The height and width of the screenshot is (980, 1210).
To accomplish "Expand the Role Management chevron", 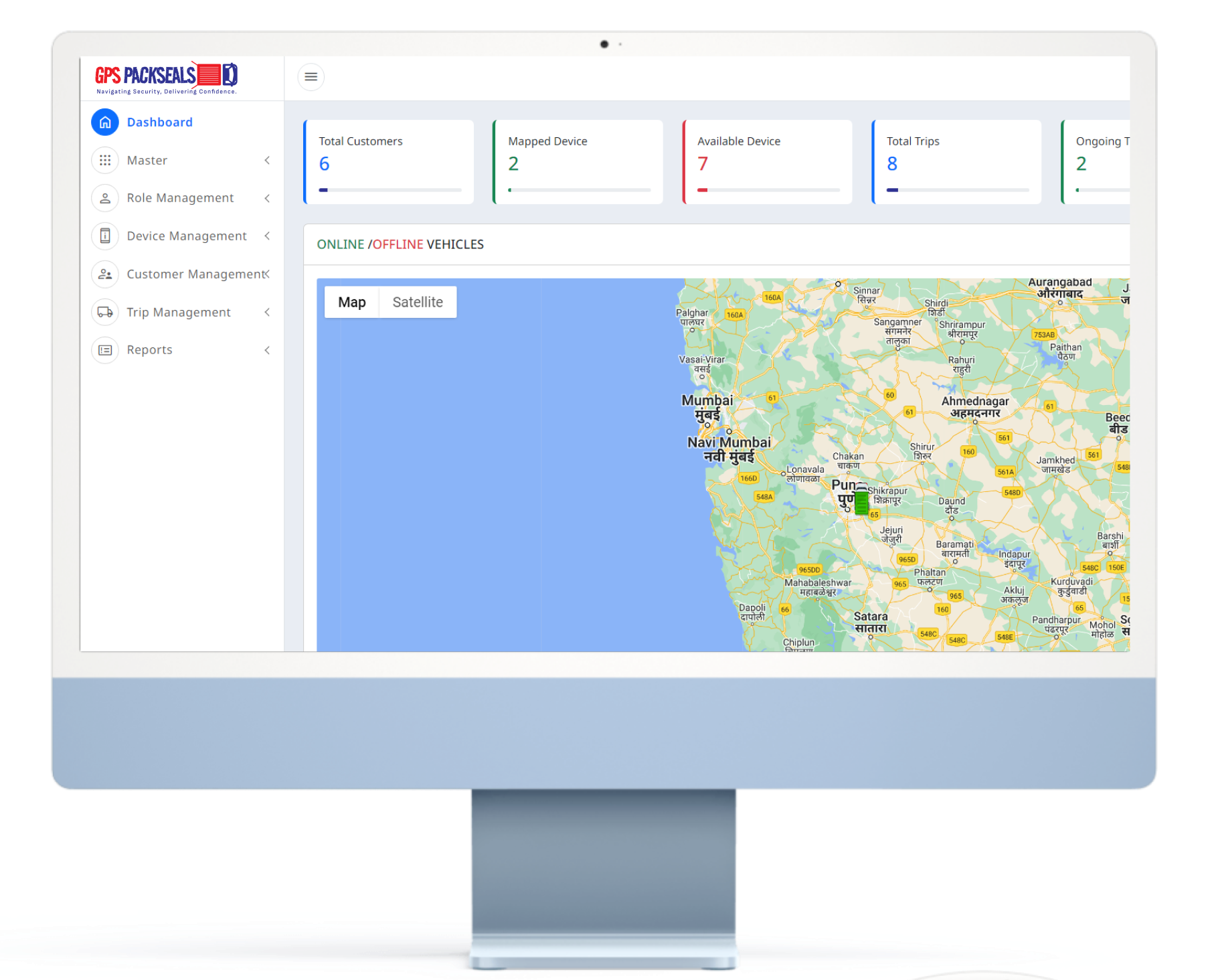I will point(267,198).
